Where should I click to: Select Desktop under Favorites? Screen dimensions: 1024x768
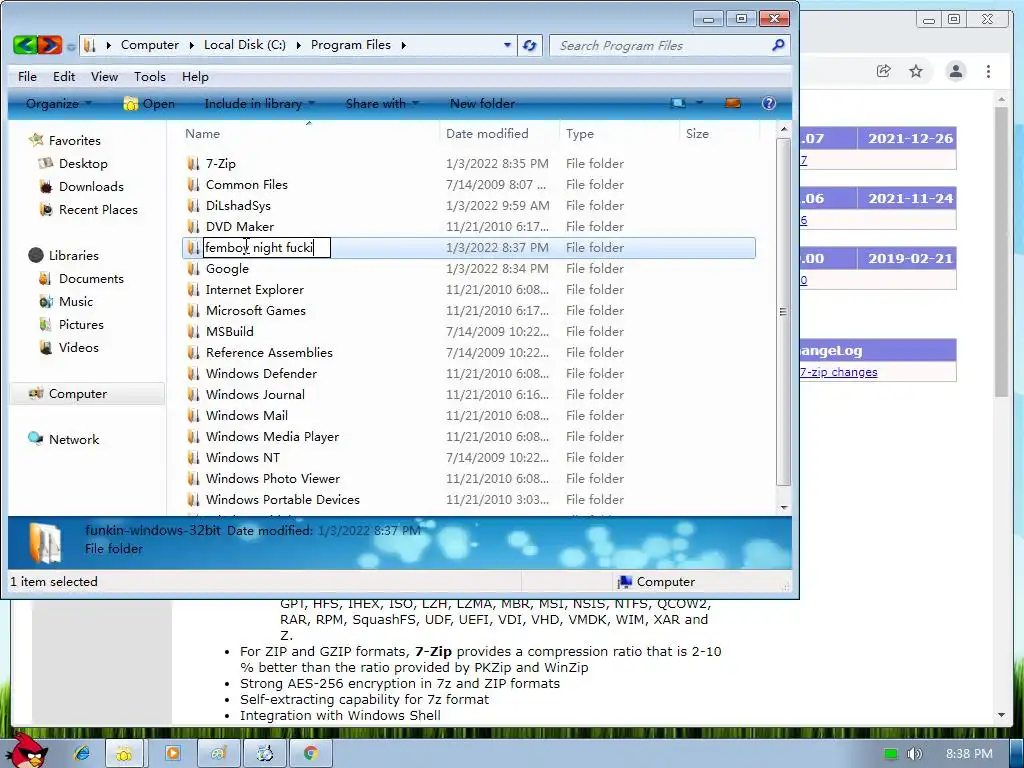(x=83, y=163)
